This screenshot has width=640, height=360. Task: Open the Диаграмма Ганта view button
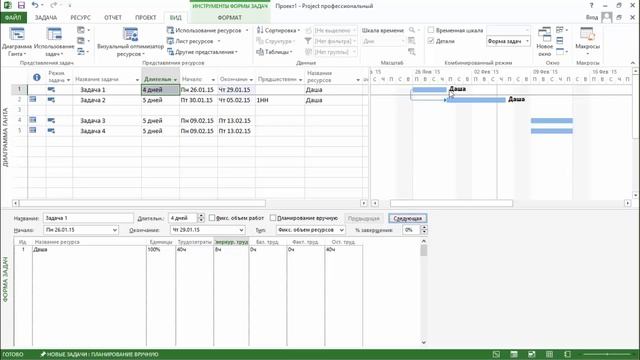click(x=17, y=42)
